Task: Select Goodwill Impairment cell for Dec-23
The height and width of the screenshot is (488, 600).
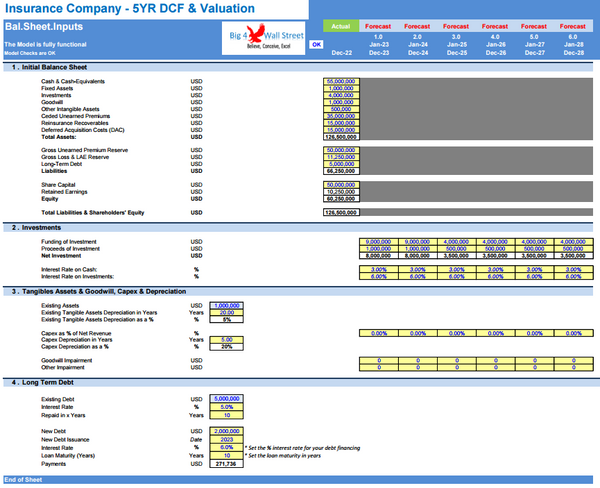Action: [378, 360]
